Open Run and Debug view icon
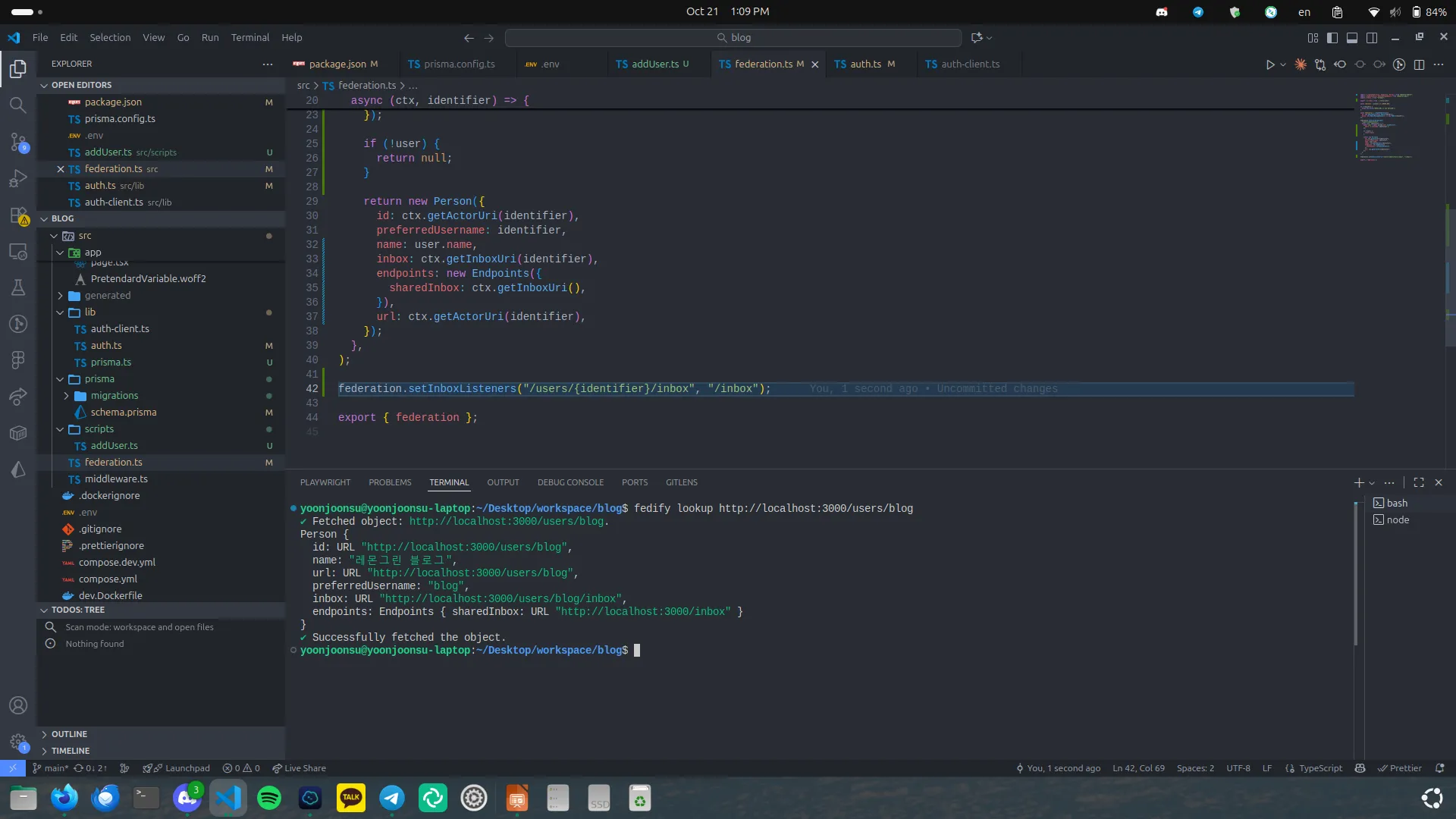1456x819 pixels. (18, 179)
